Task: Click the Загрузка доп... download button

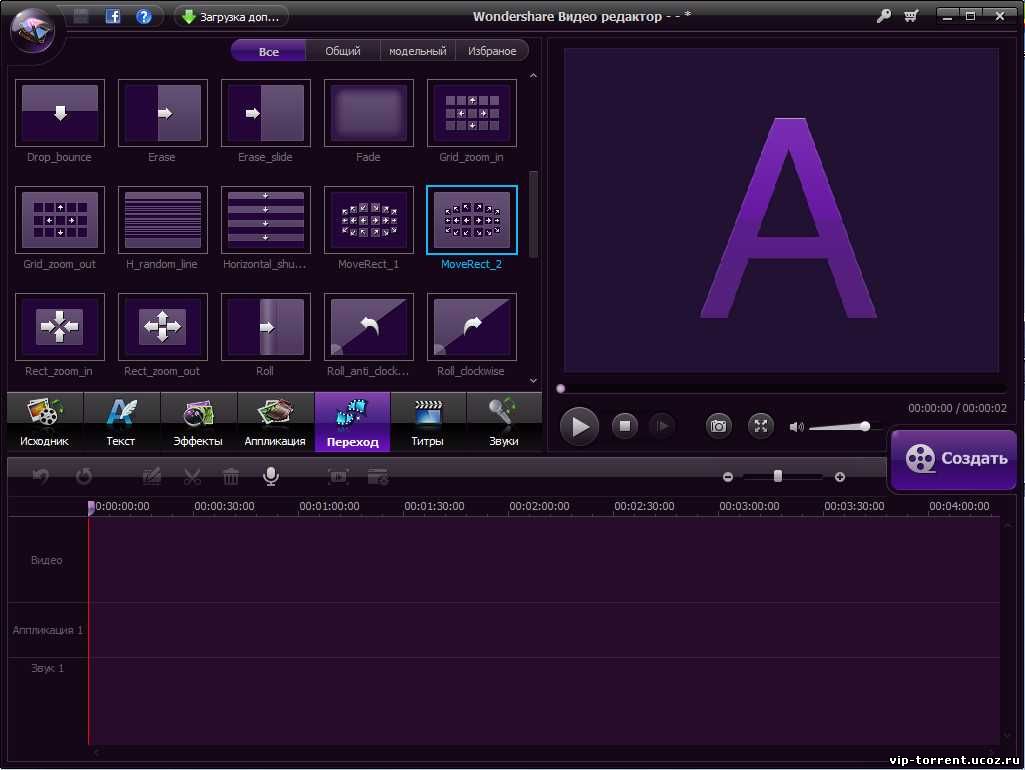Action: pyautogui.click(x=231, y=16)
